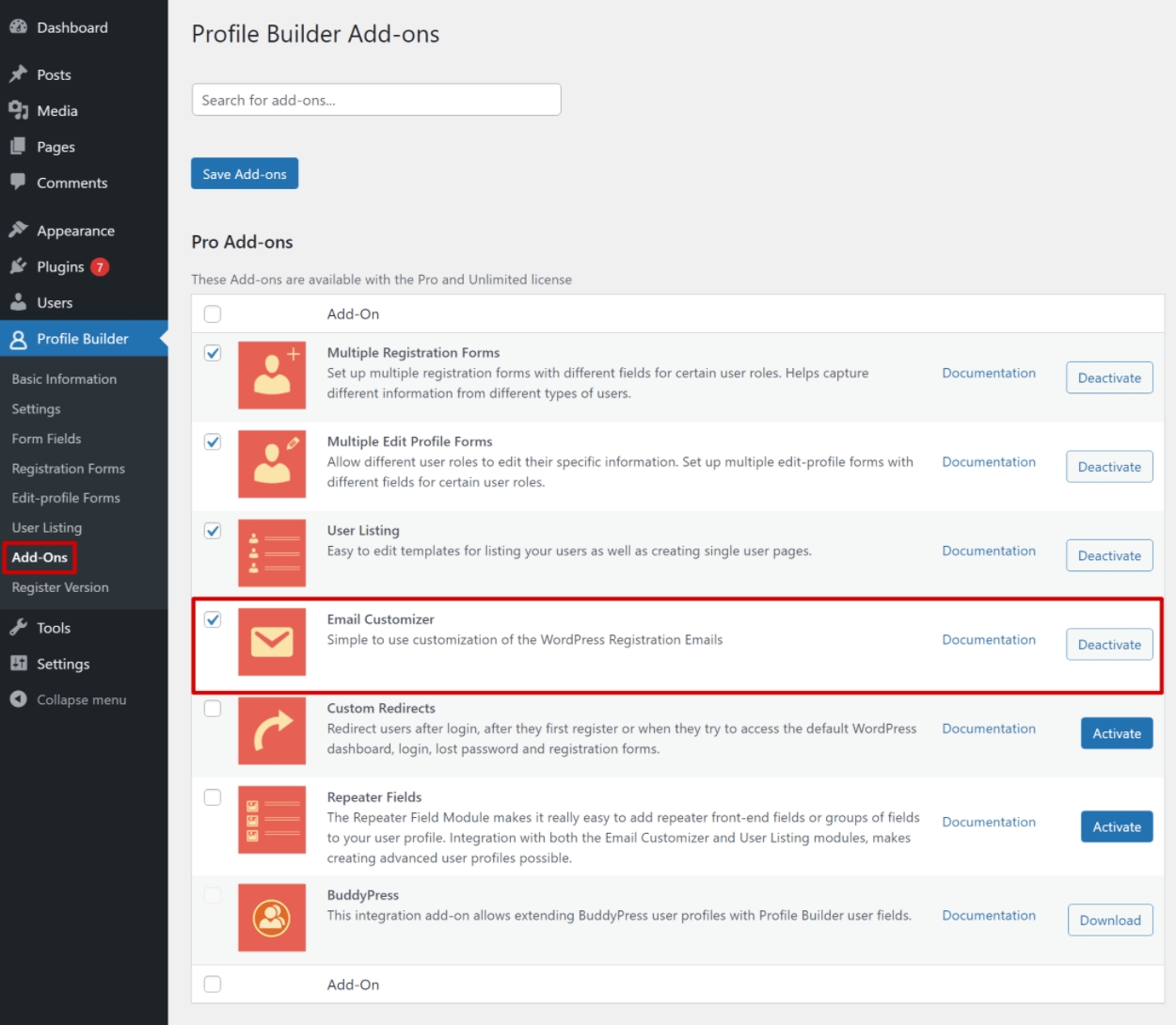Download the BuddyPress add-on
Image resolution: width=1176 pixels, height=1025 pixels.
(x=1110, y=920)
